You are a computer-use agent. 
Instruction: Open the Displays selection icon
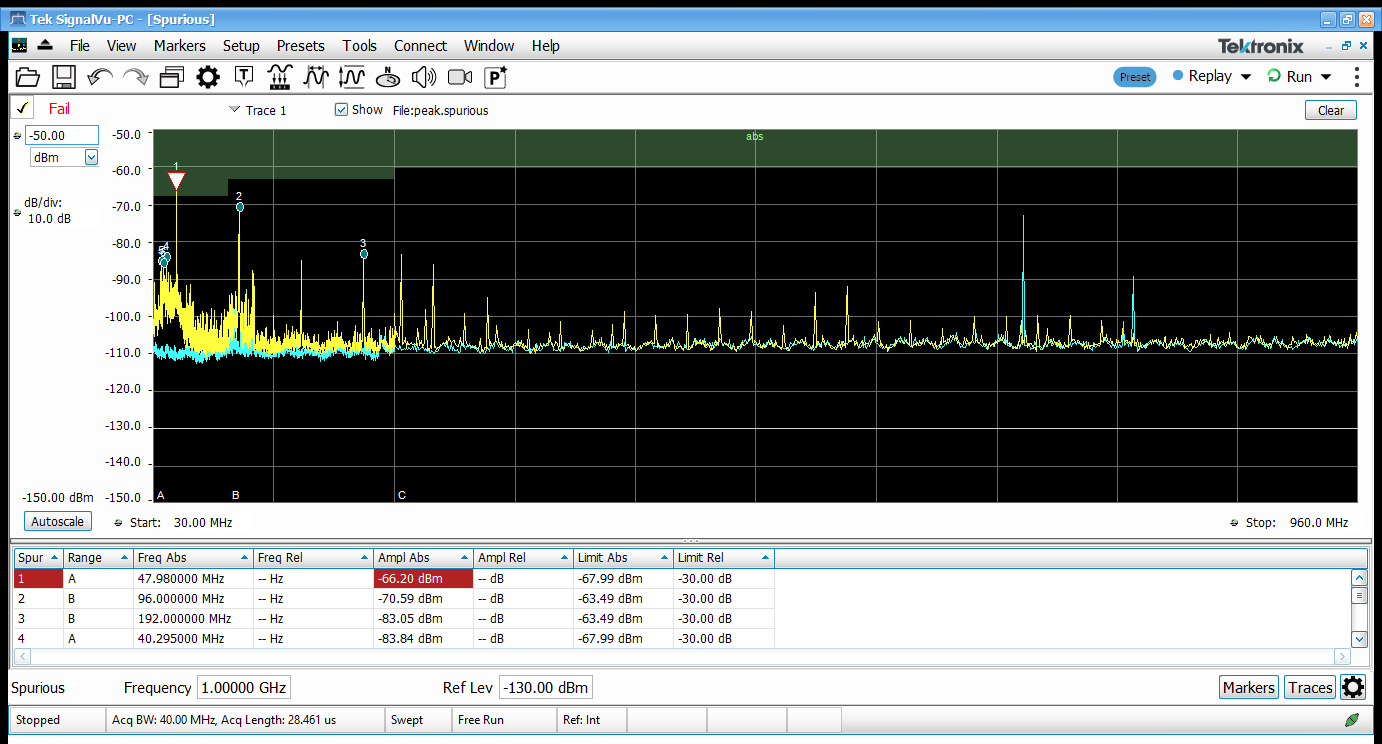(171, 76)
